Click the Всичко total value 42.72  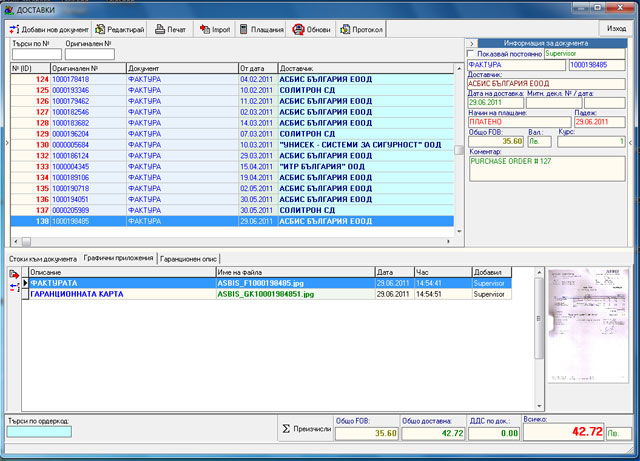click(x=564, y=432)
